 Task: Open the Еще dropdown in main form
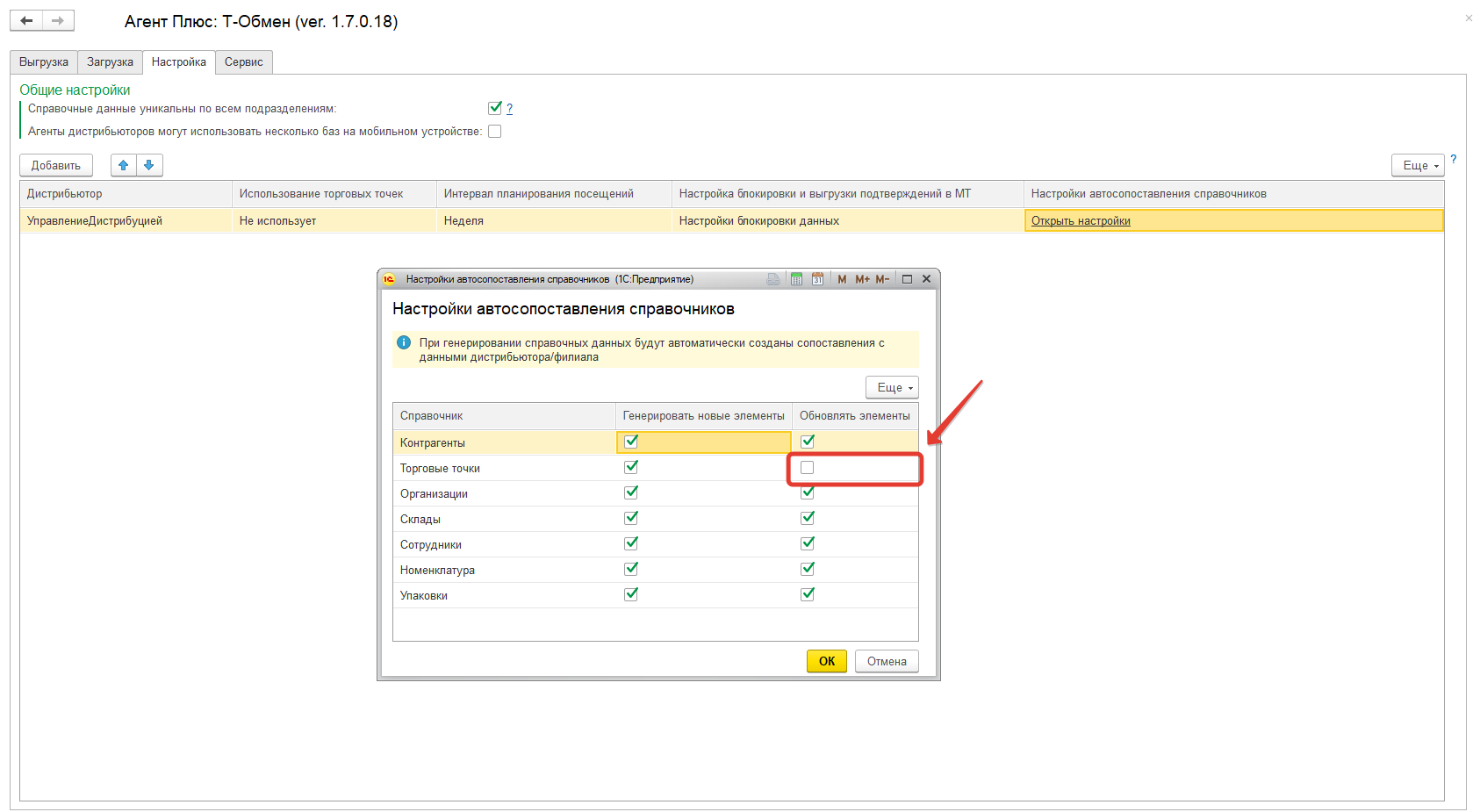pos(1418,165)
